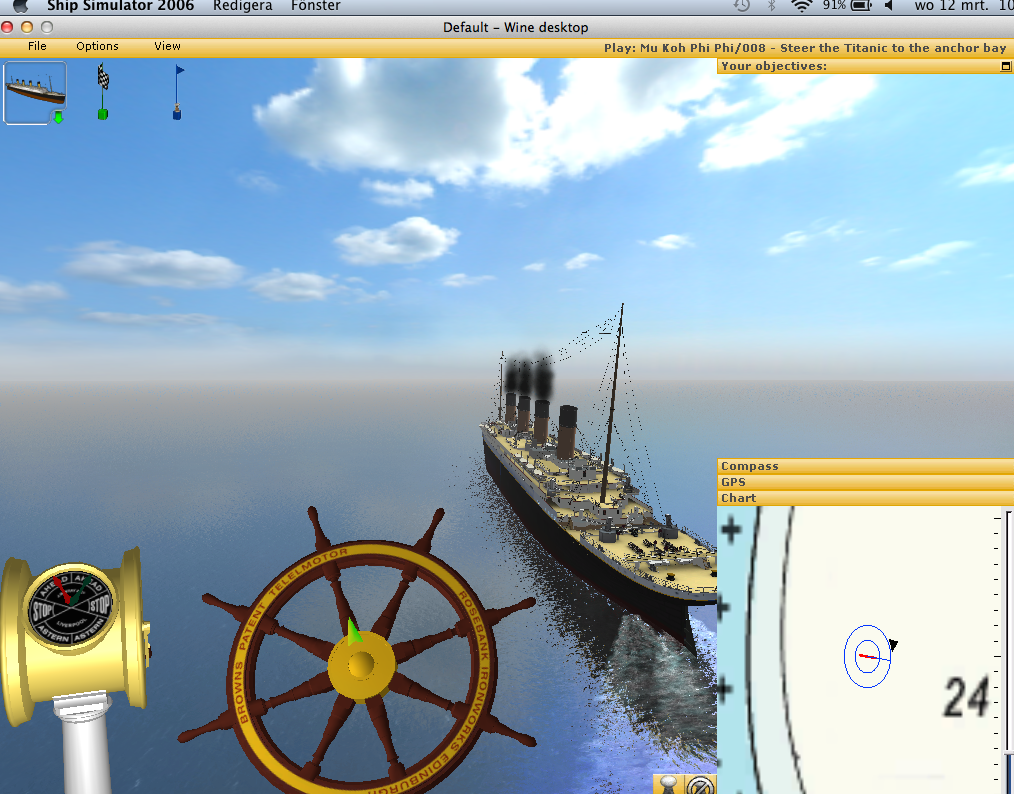Click the blue flag waypoint buoy icon
The image size is (1014, 794).
(178, 92)
